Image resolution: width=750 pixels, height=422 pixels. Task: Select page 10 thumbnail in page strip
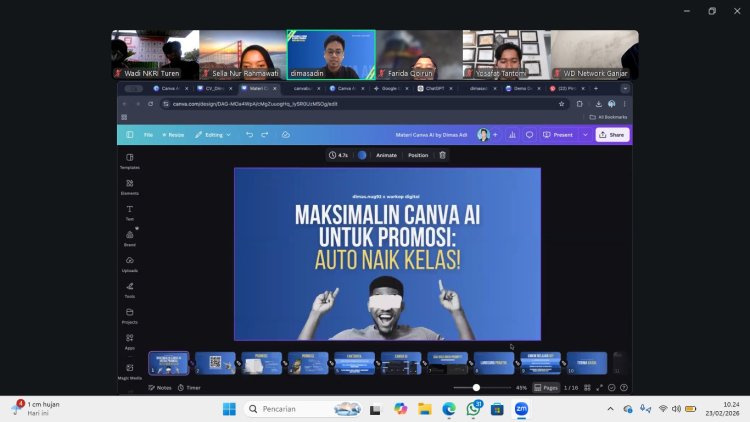click(x=586, y=363)
